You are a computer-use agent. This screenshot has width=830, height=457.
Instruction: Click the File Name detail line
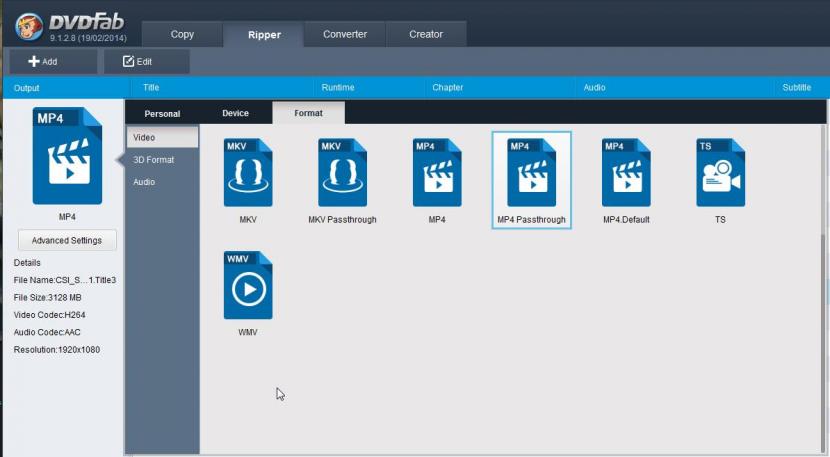coord(65,280)
